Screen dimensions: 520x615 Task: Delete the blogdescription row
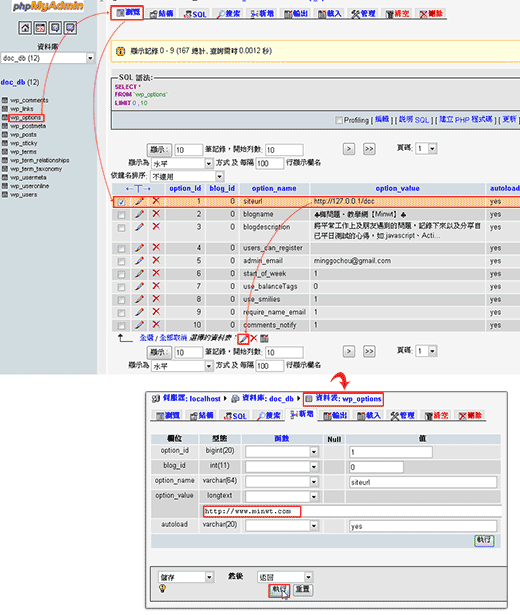point(156,227)
